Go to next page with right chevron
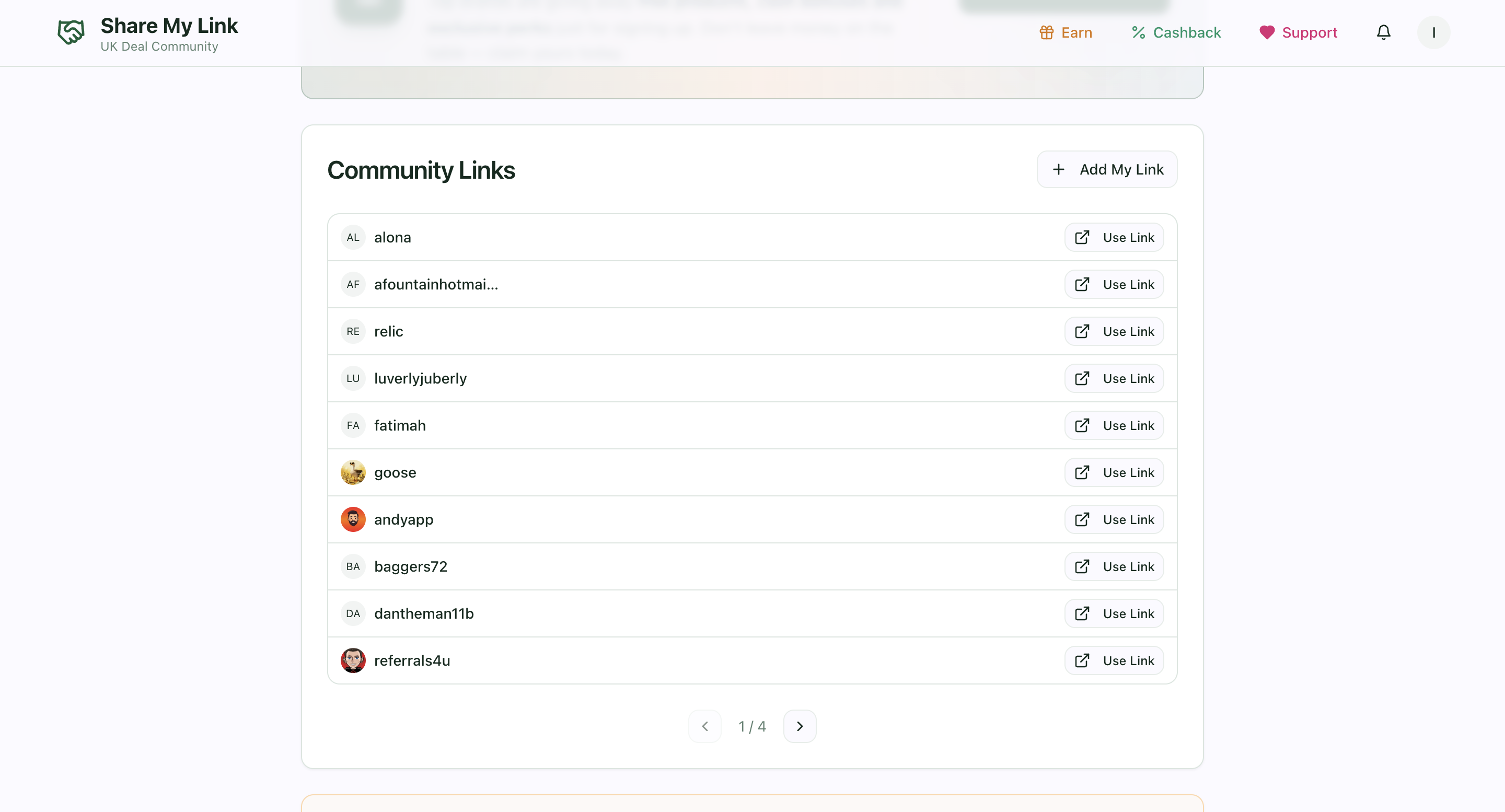The image size is (1505, 812). 800,726
